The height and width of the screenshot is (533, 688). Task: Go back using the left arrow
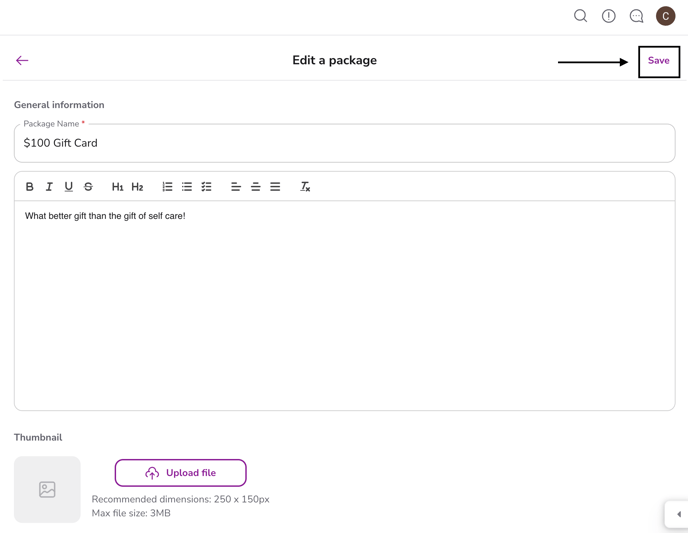(x=22, y=61)
